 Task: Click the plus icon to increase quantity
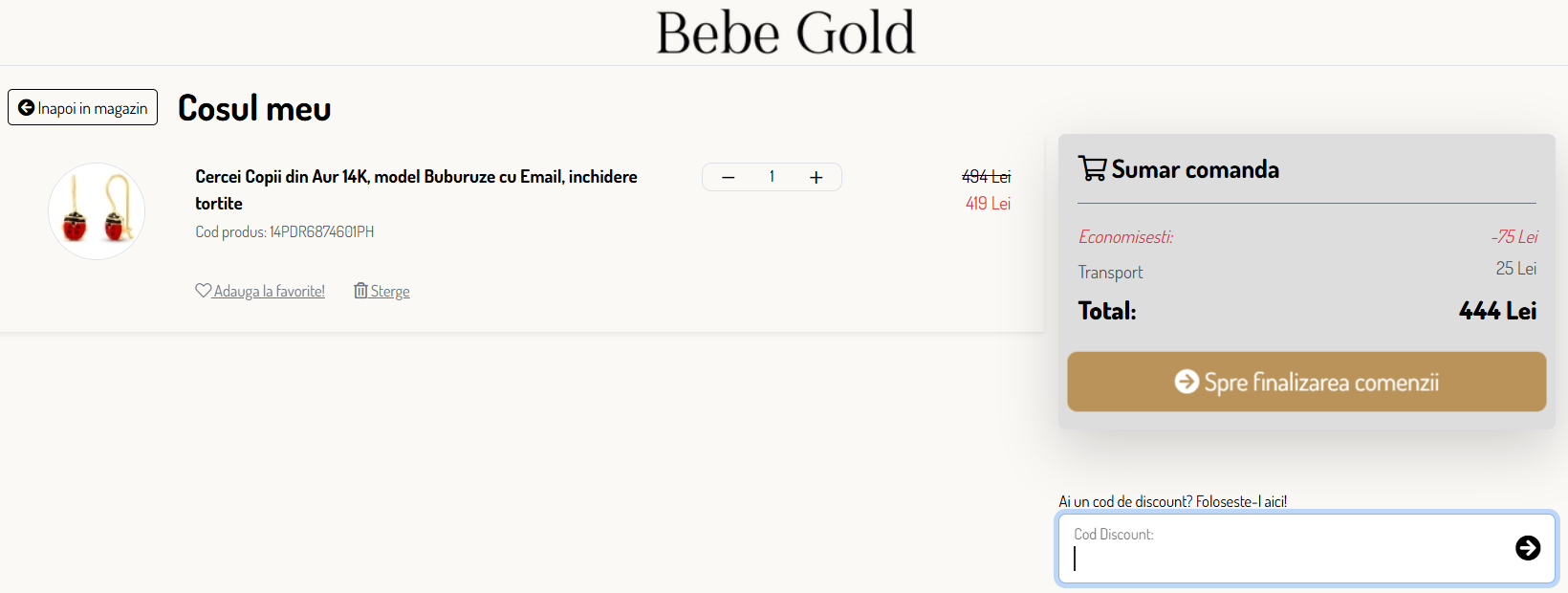tap(816, 177)
